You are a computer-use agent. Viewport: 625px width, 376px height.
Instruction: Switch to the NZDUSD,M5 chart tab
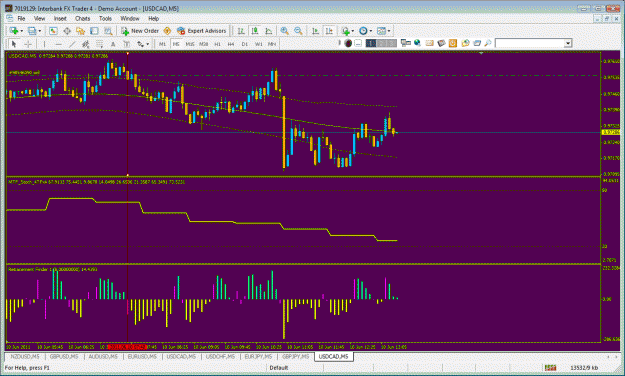point(25,356)
